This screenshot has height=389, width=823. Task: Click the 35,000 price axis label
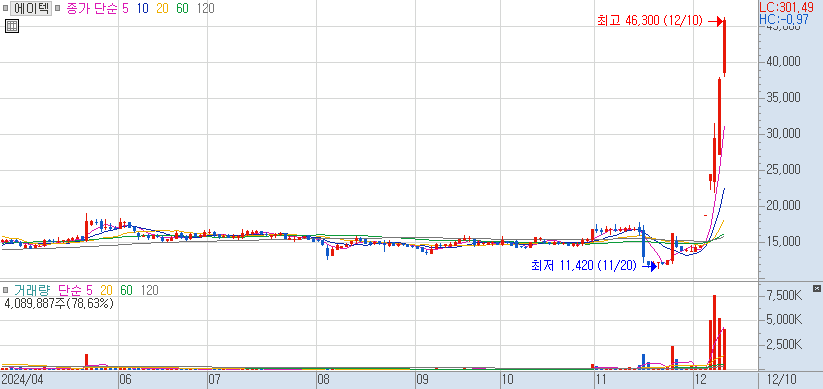(783, 98)
